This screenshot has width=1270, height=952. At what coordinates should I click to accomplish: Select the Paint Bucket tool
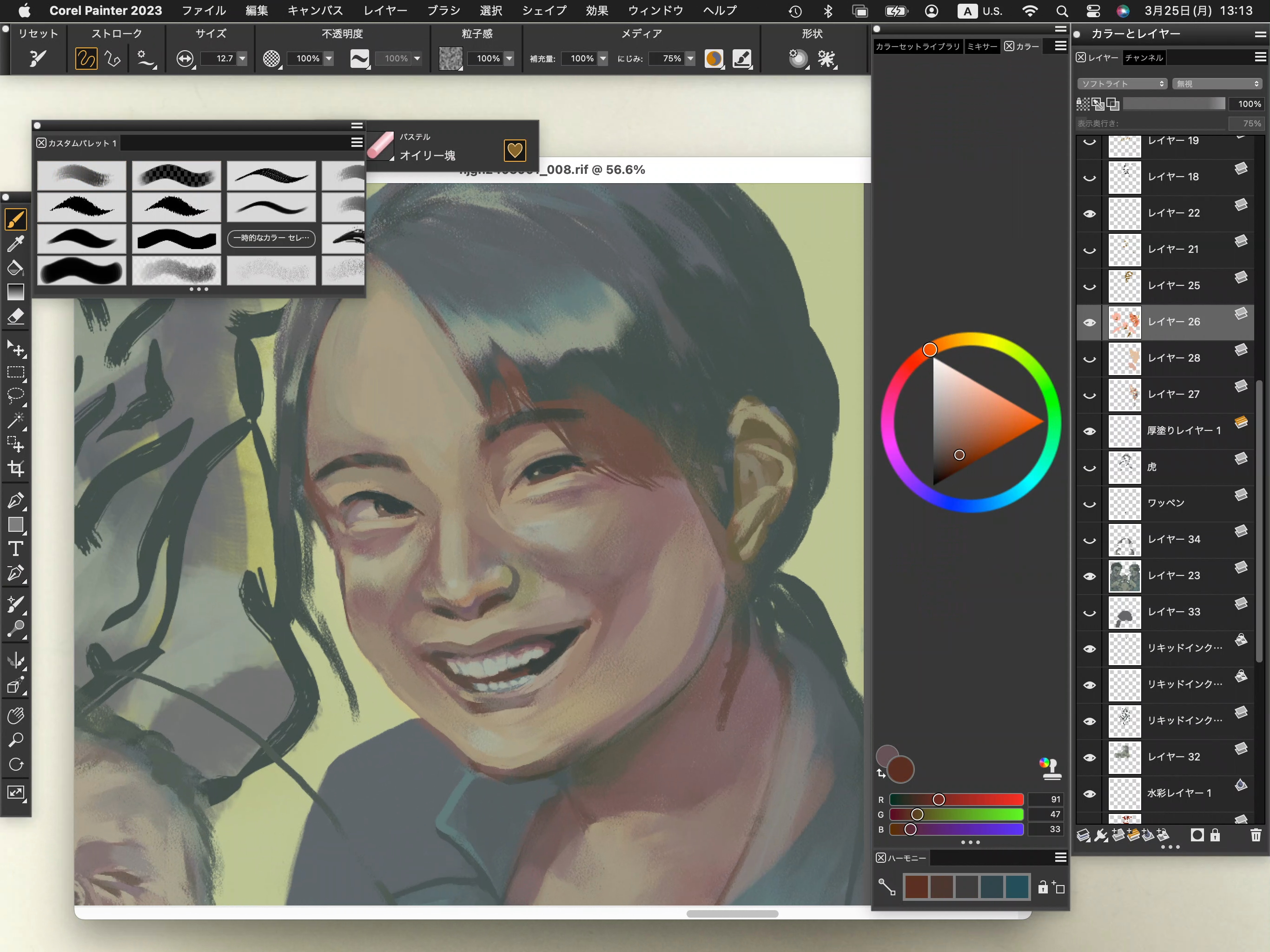[x=15, y=268]
